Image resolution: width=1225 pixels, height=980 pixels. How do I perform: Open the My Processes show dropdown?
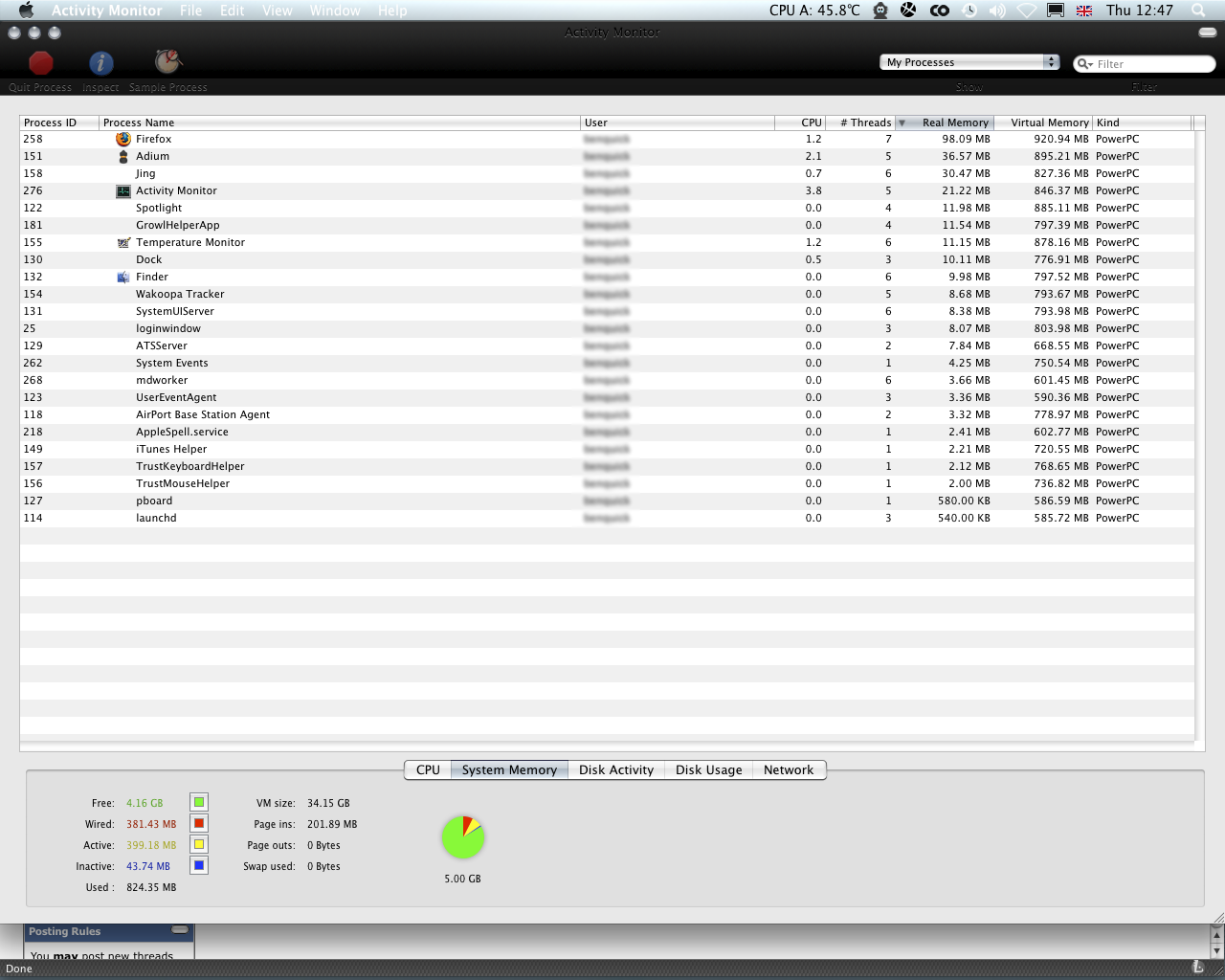[969, 62]
